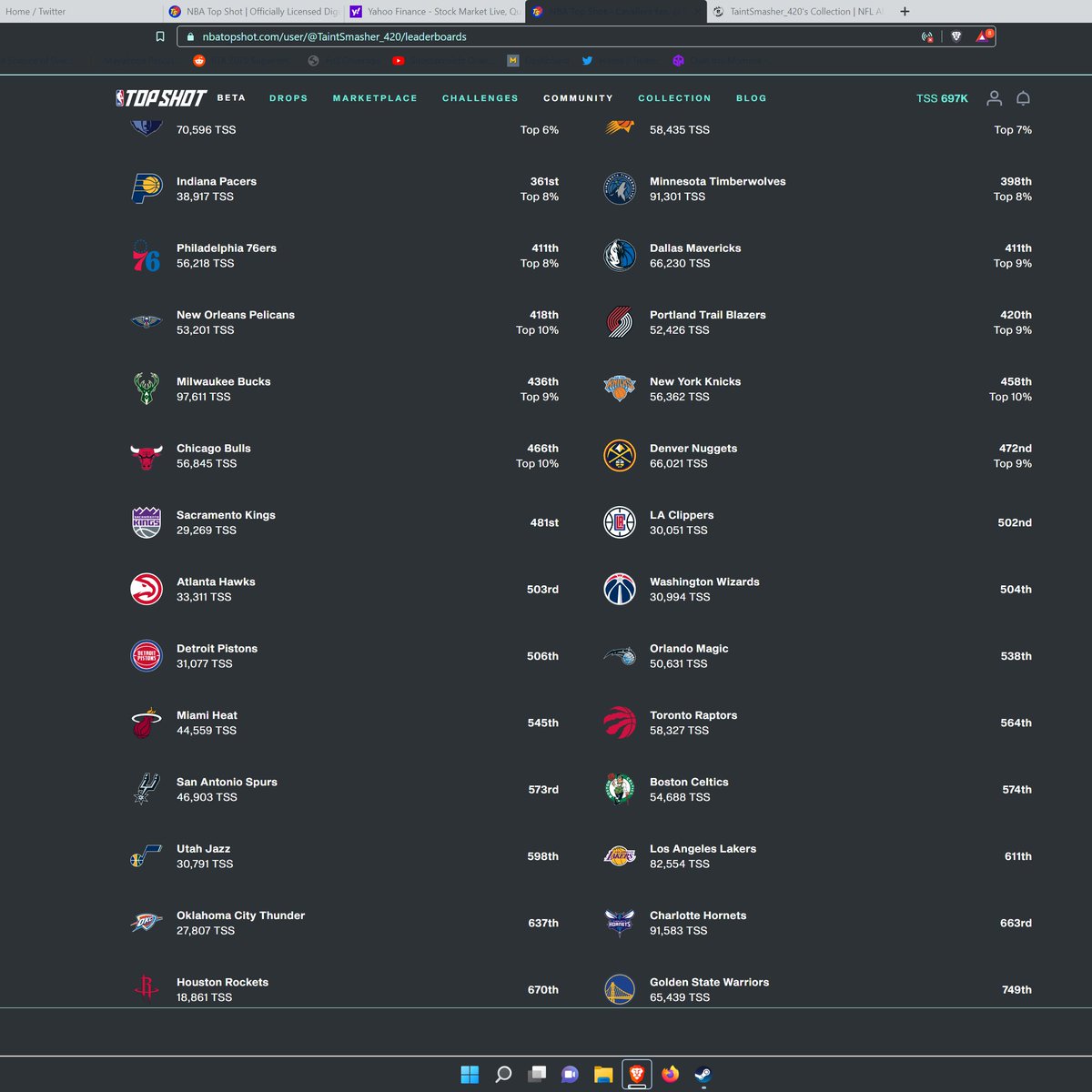Click the Oklahoma City Thunder logo

[147, 923]
